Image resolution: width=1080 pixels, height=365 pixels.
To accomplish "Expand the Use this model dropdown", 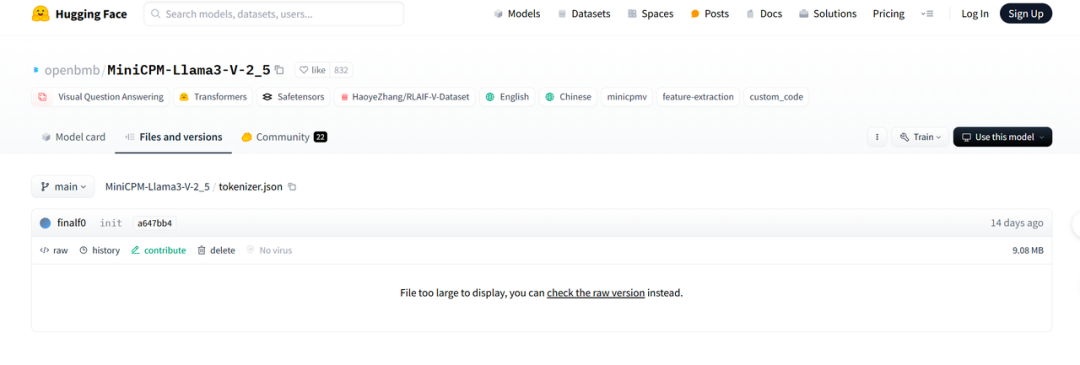I will pos(1002,137).
